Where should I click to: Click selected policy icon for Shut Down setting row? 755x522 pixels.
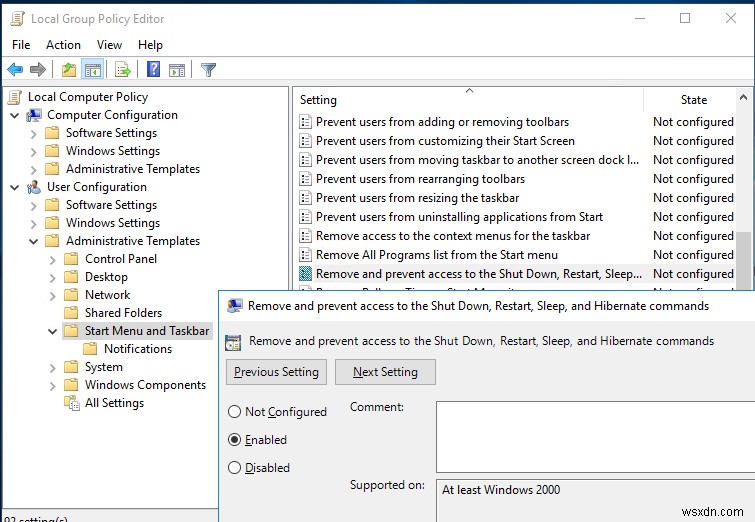point(305,274)
